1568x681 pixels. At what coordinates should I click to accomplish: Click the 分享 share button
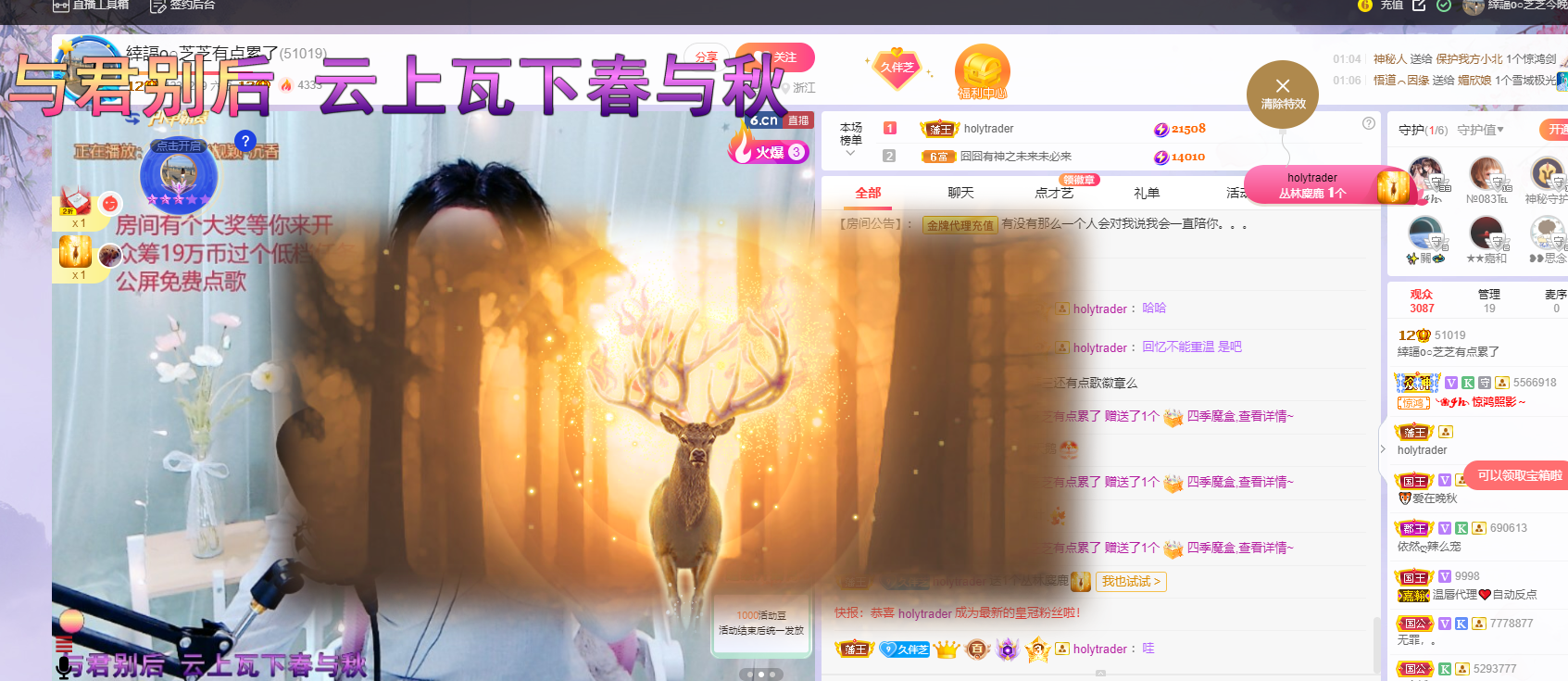click(x=706, y=57)
